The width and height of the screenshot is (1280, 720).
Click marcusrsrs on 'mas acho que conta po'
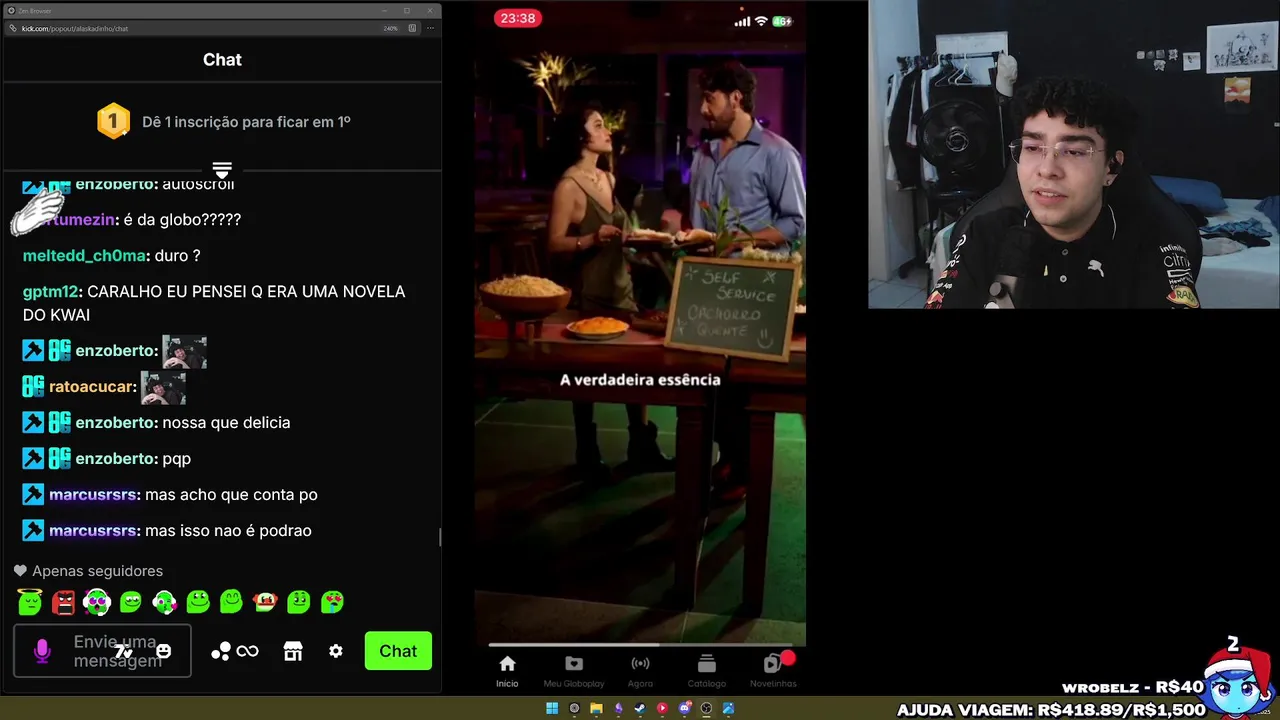(x=93, y=495)
